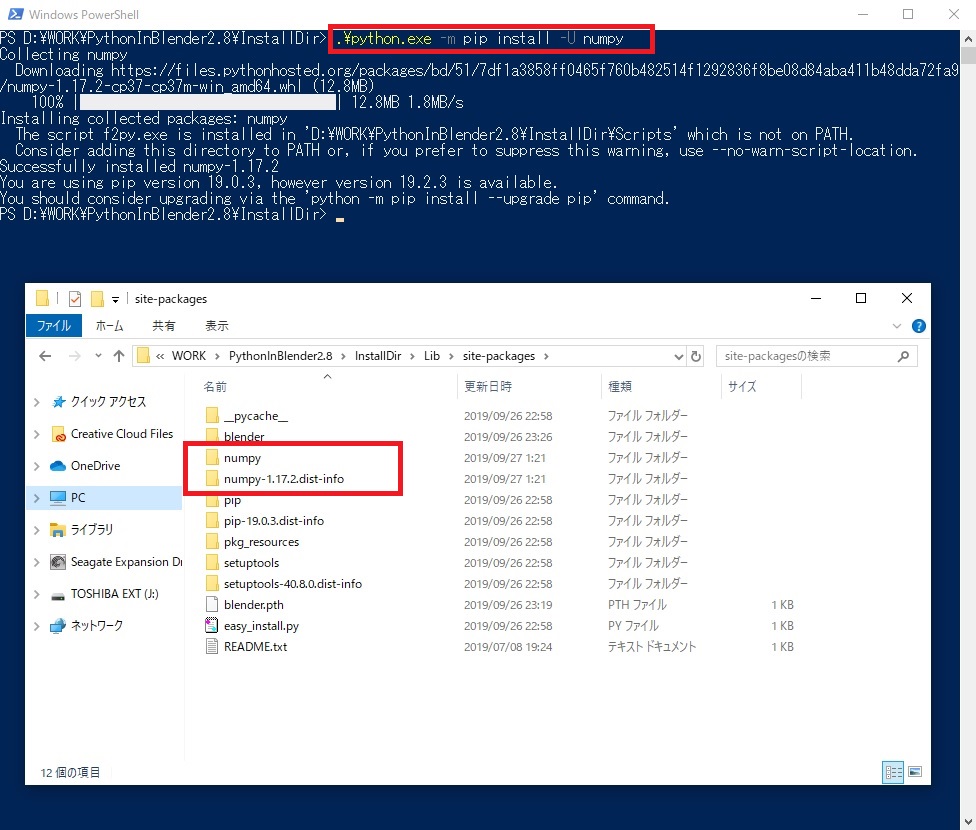The height and width of the screenshot is (830, 976).
Task: Select the easy_install.py file
Action: [261, 626]
